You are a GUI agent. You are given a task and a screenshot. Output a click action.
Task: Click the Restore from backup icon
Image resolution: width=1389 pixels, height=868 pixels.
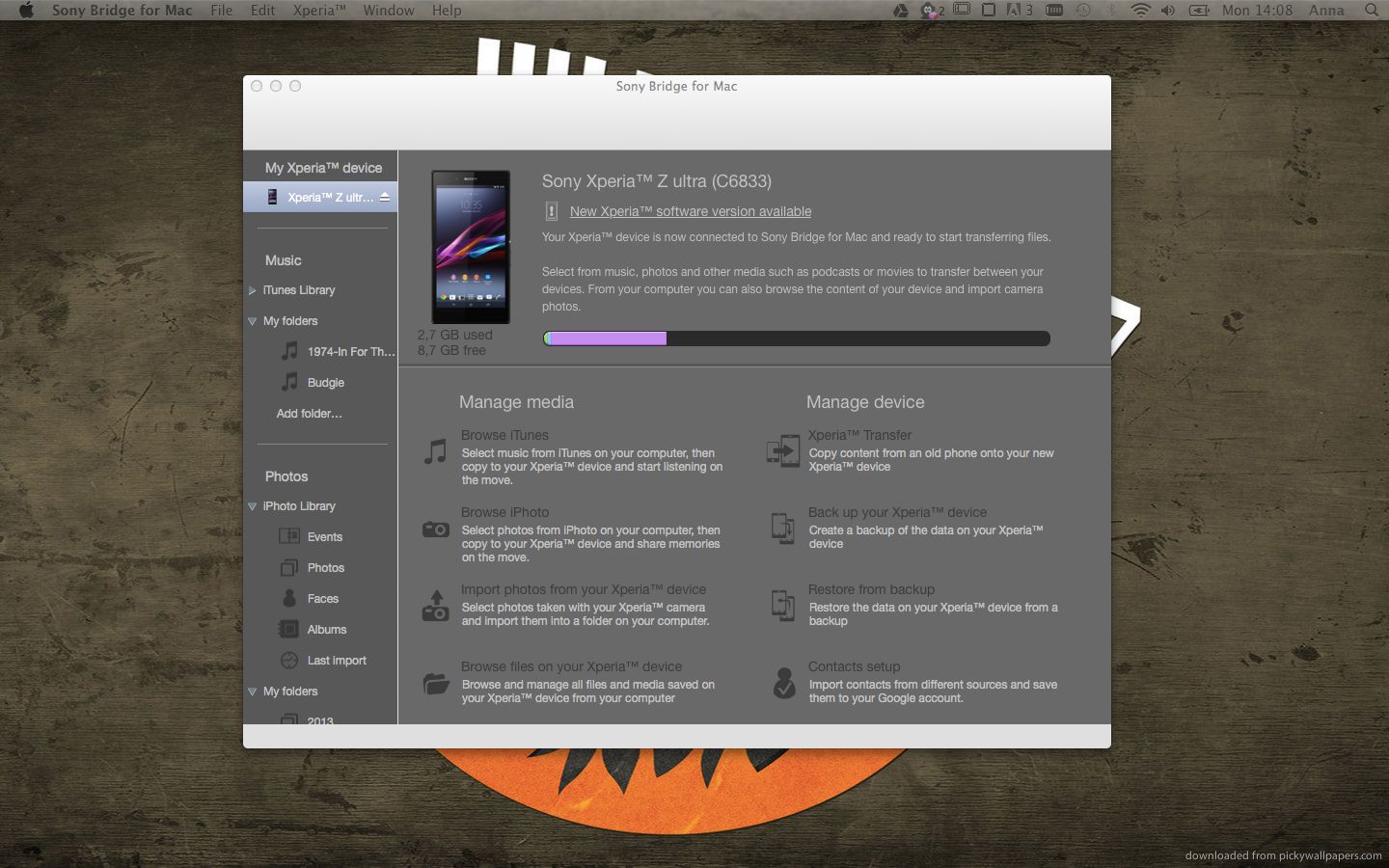pos(782,606)
